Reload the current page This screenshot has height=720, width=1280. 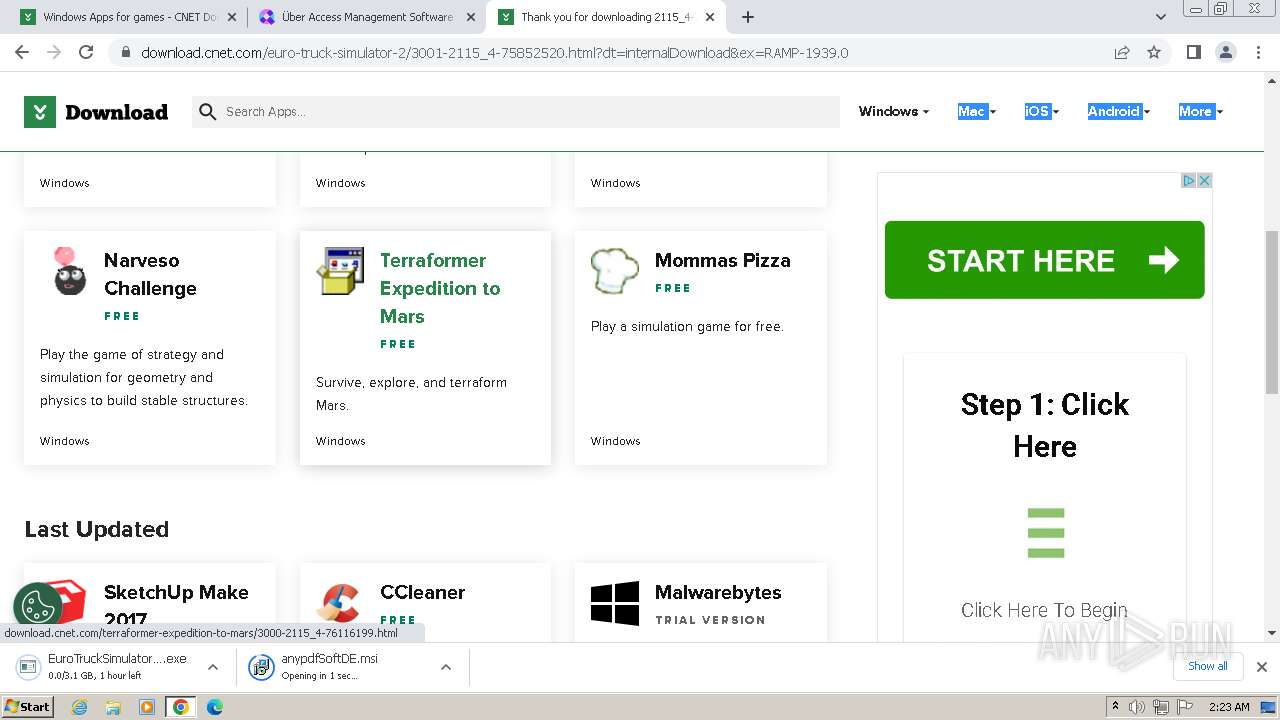[x=86, y=52]
